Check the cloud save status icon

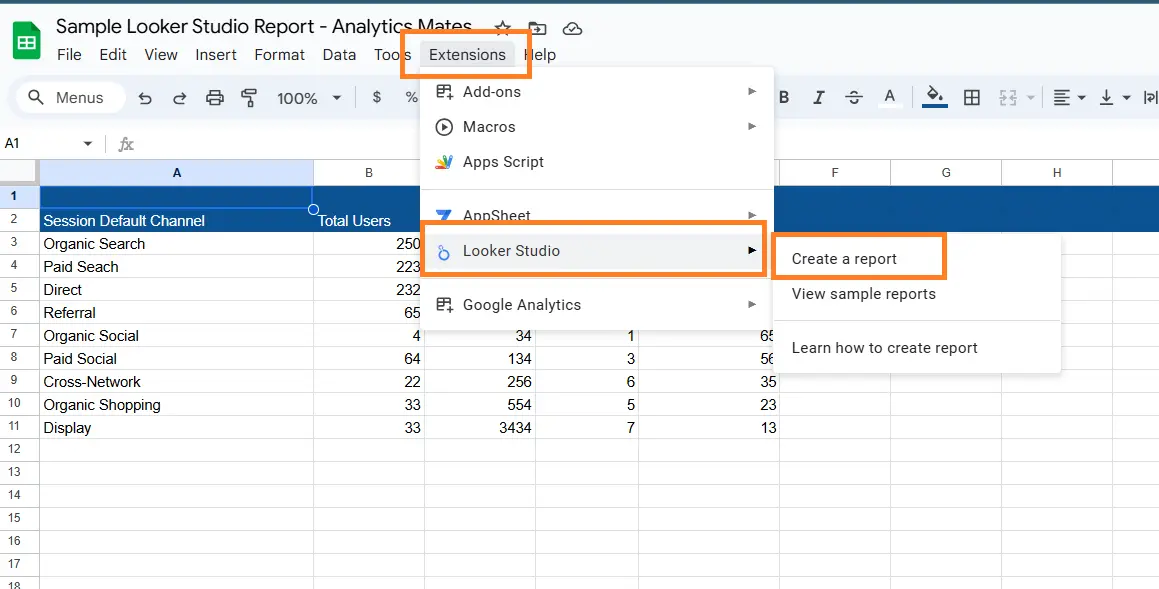pos(572,29)
